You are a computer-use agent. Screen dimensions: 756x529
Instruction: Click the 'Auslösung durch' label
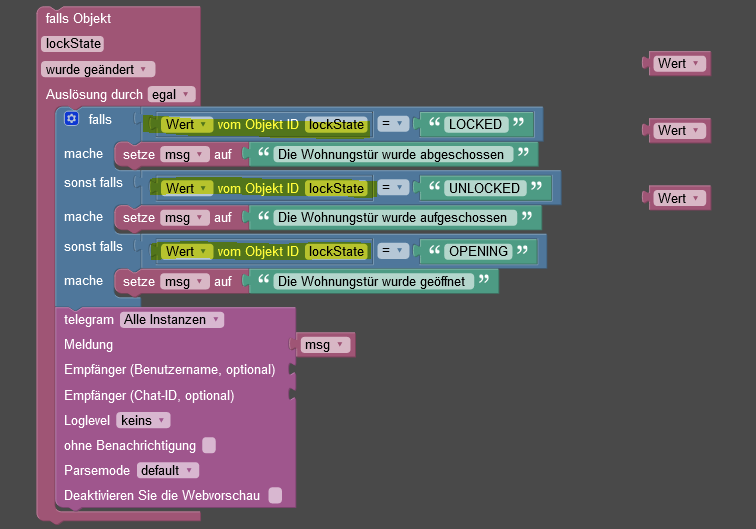coord(94,95)
